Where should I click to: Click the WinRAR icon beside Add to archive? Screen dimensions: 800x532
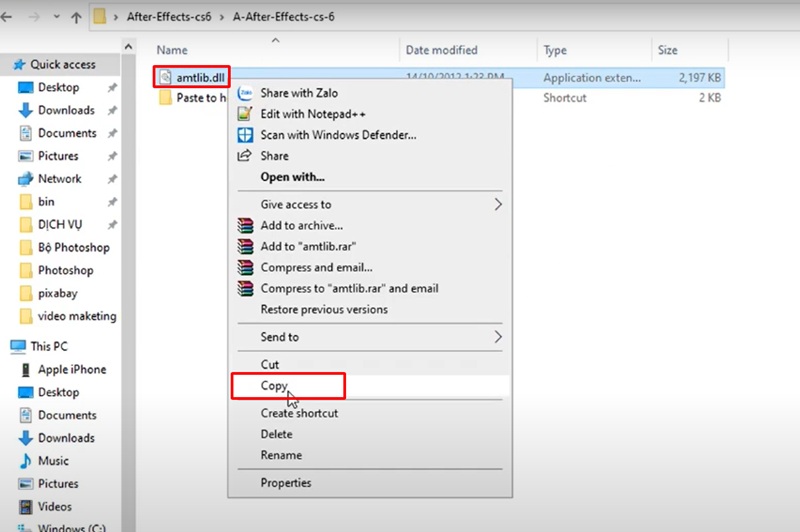(244, 226)
